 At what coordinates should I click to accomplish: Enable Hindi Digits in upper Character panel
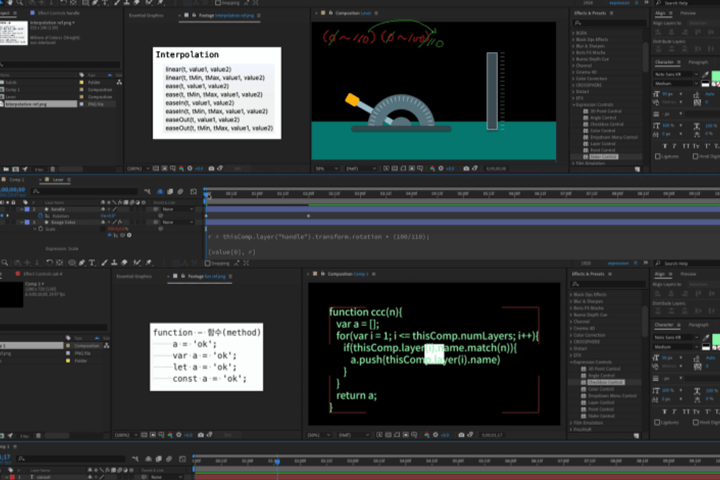(695, 157)
